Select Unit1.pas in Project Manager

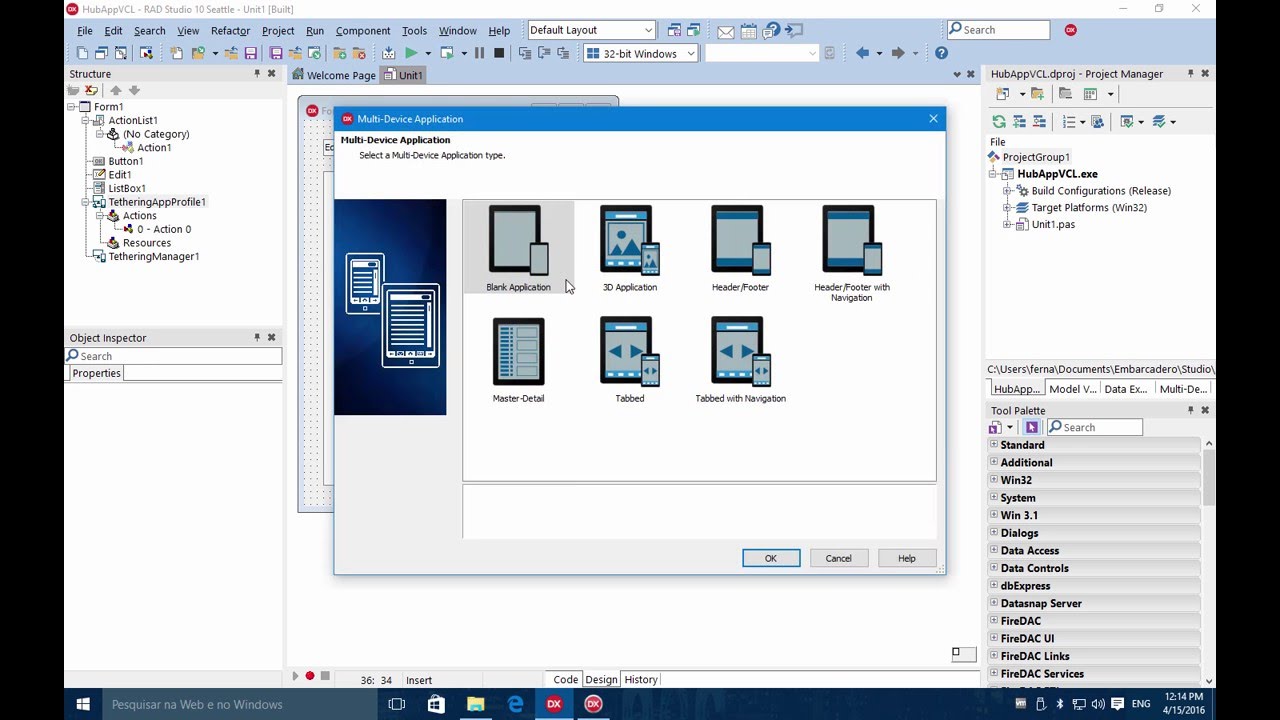tap(1053, 225)
